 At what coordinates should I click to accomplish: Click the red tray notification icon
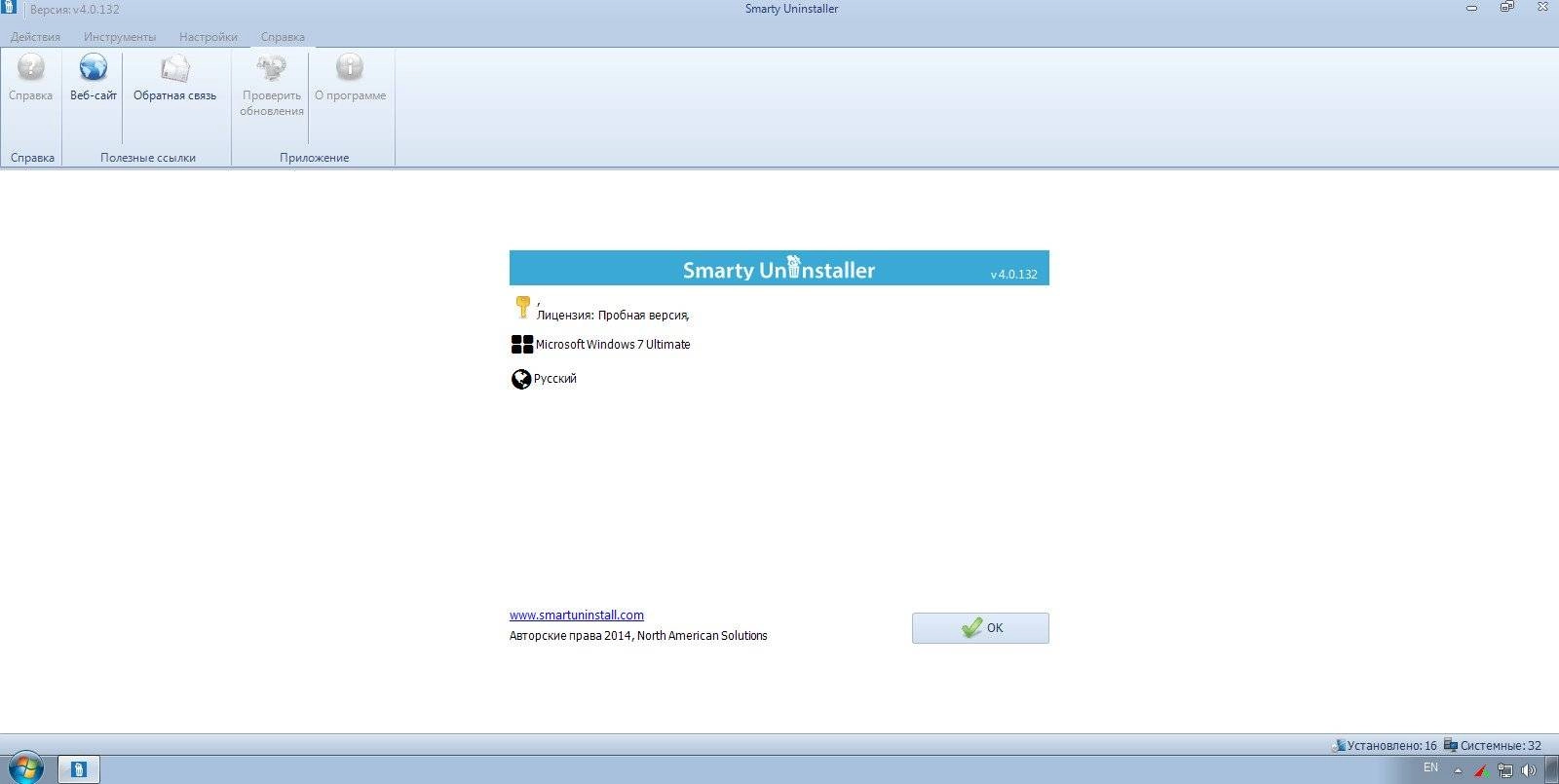point(1480,770)
